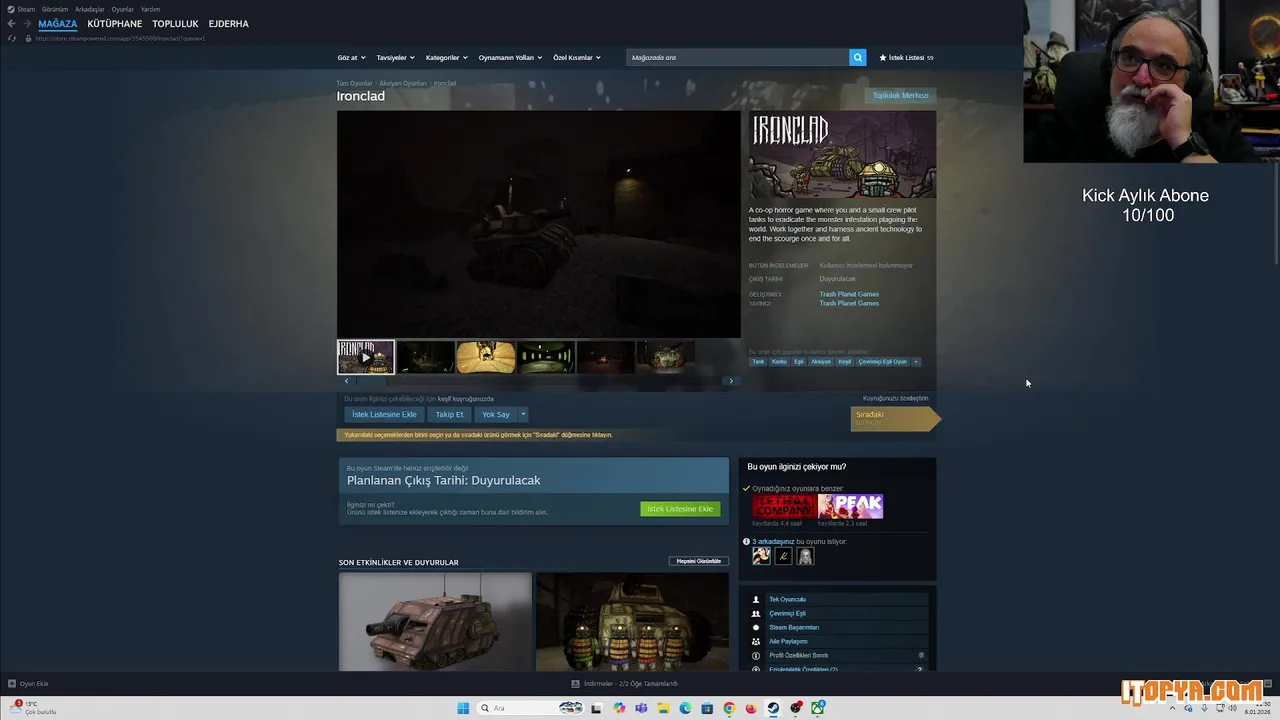The image size is (1280, 720).
Task: Click the screenshot strip horizontal scrollbar
Action: (538, 381)
